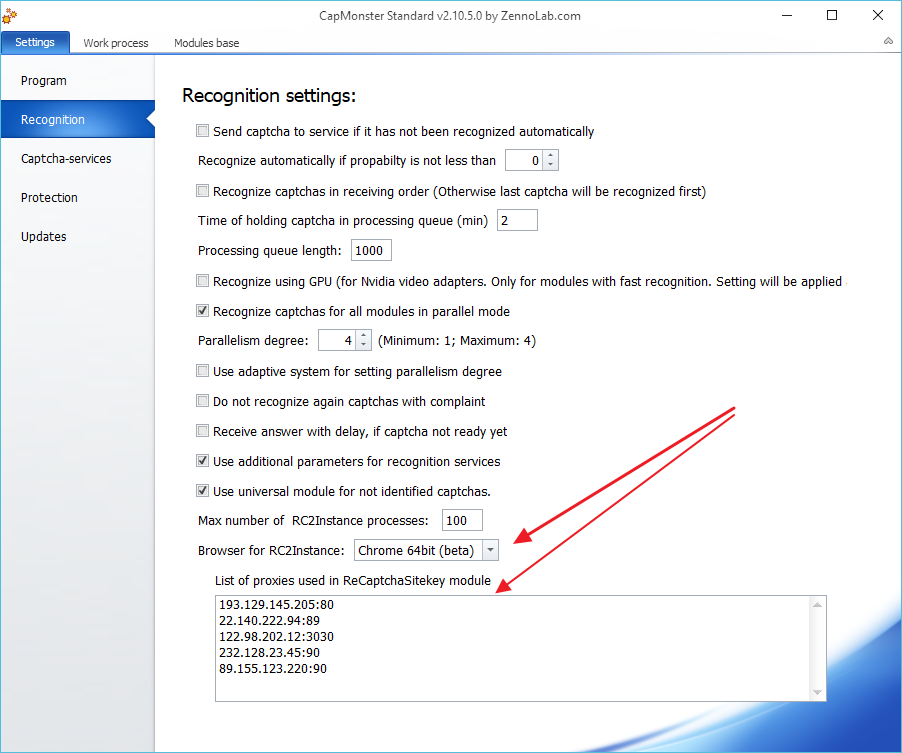This screenshot has height=753, width=902.
Task: Click the proxy list scrollbar up arrow
Action: (x=817, y=605)
